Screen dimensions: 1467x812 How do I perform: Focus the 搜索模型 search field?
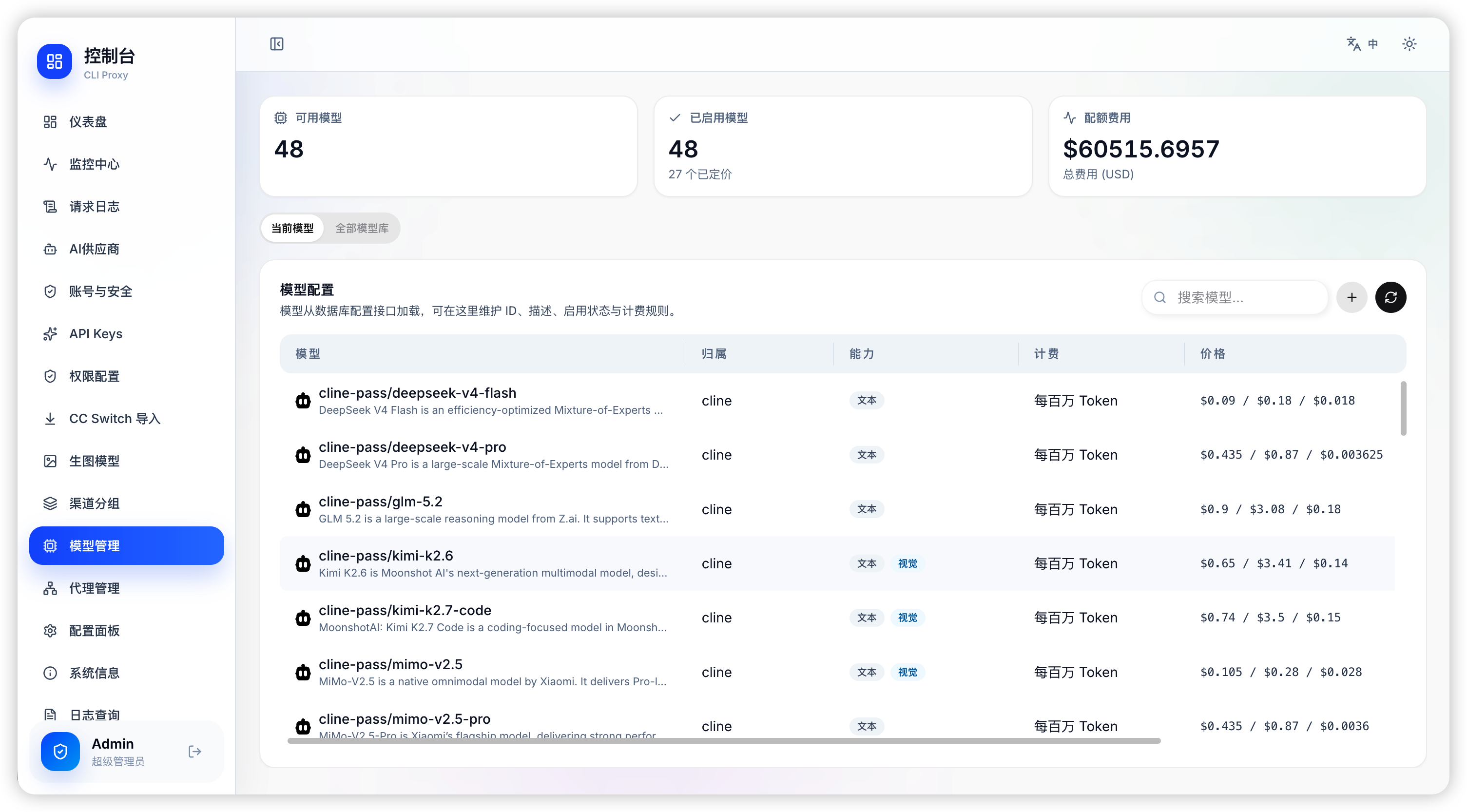(1235, 297)
